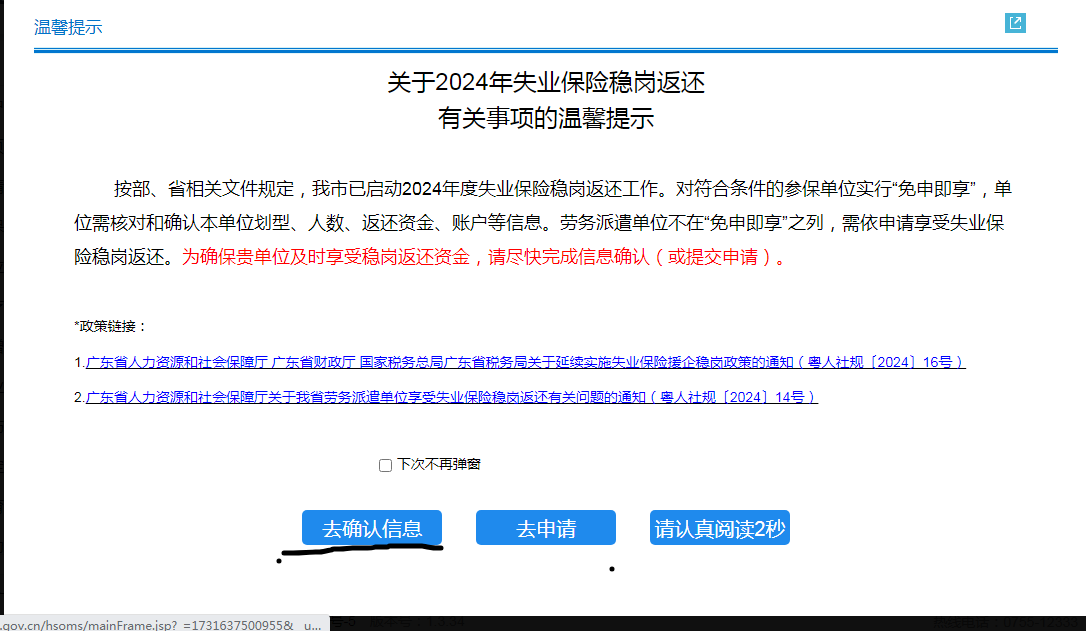Click the heading 关于2024年失业保险稳岗返还
The height and width of the screenshot is (631, 1086).
[x=546, y=82]
